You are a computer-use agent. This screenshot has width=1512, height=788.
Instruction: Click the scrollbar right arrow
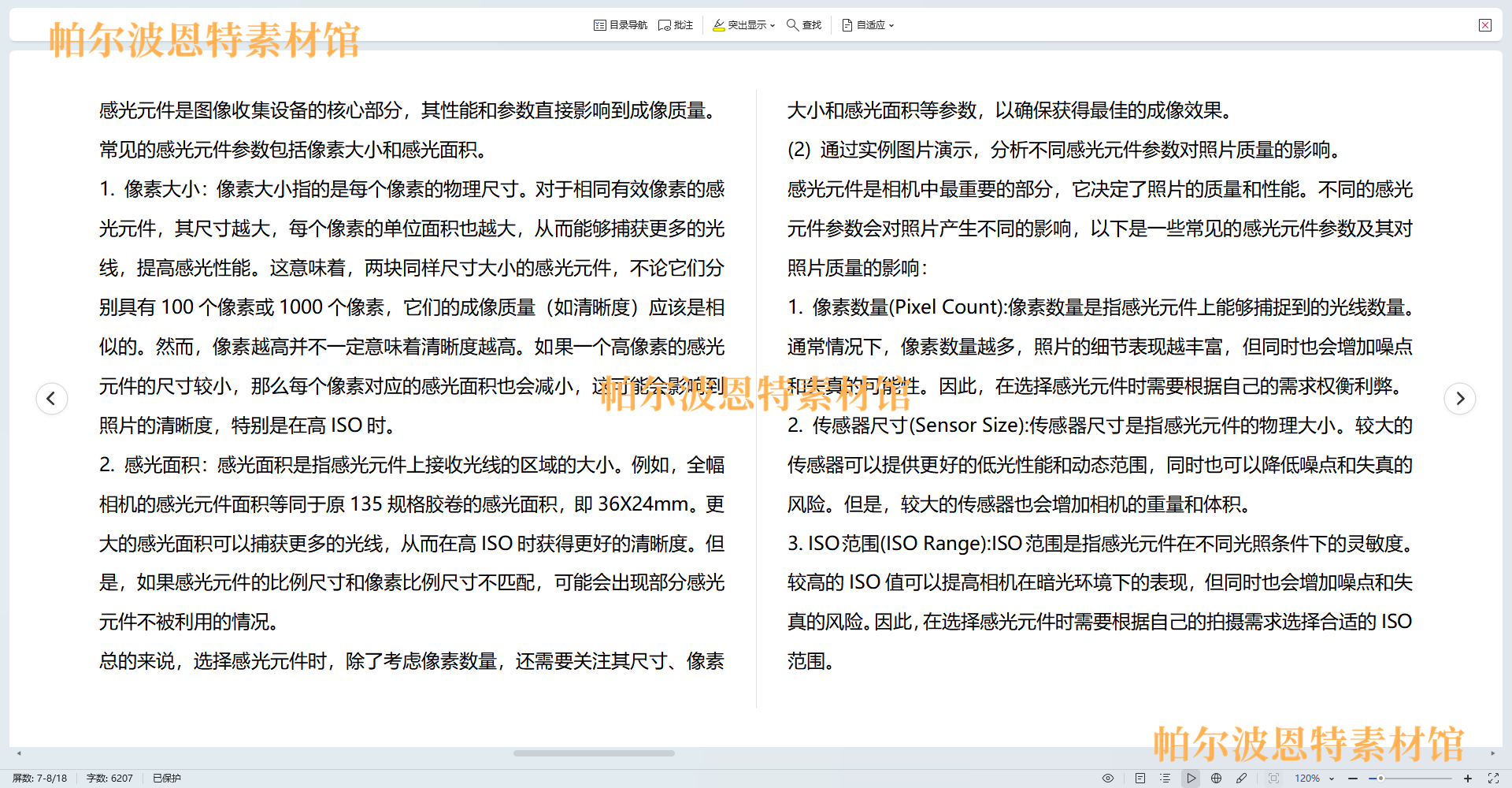1493,753
